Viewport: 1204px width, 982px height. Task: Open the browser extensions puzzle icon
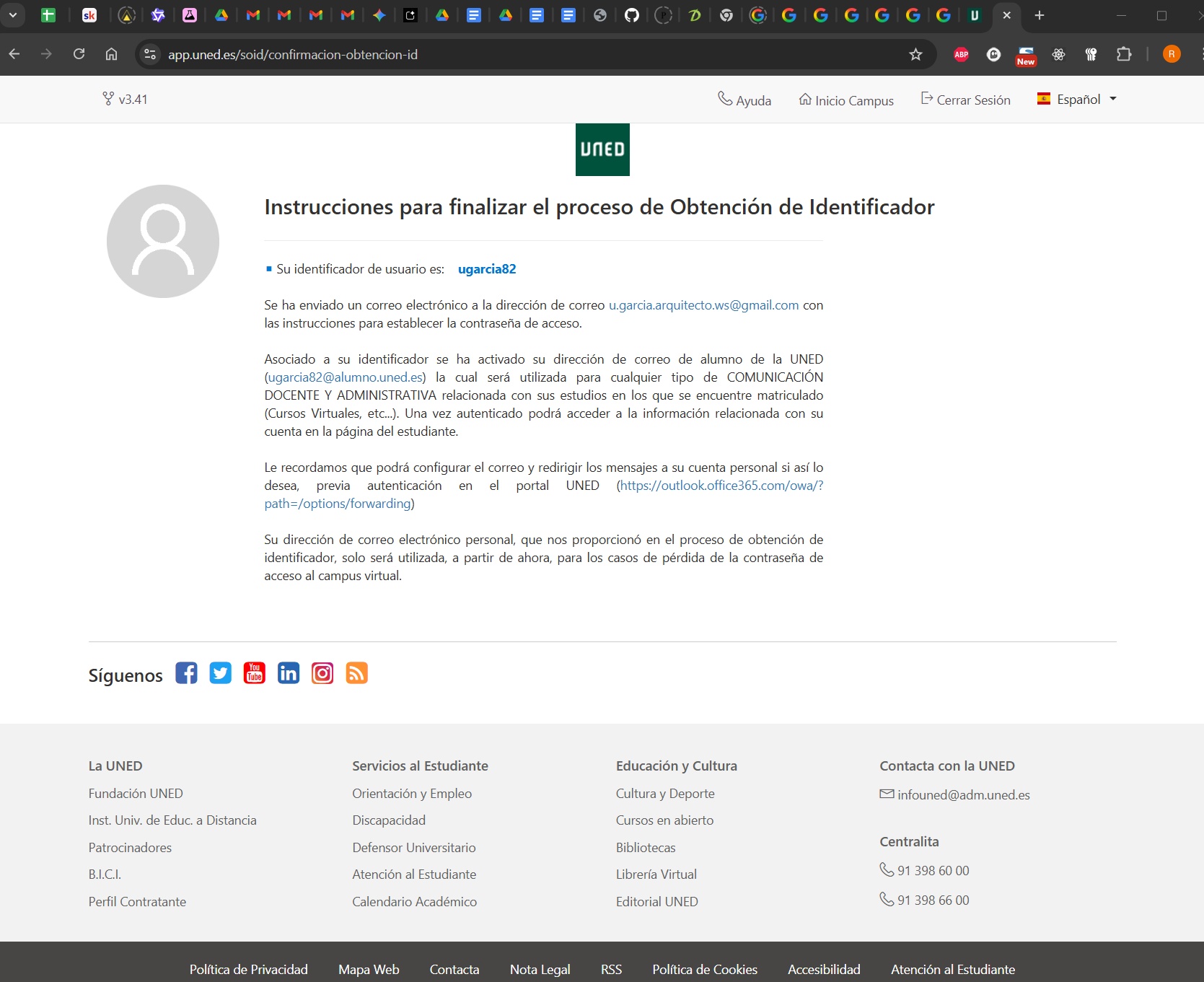(1123, 55)
